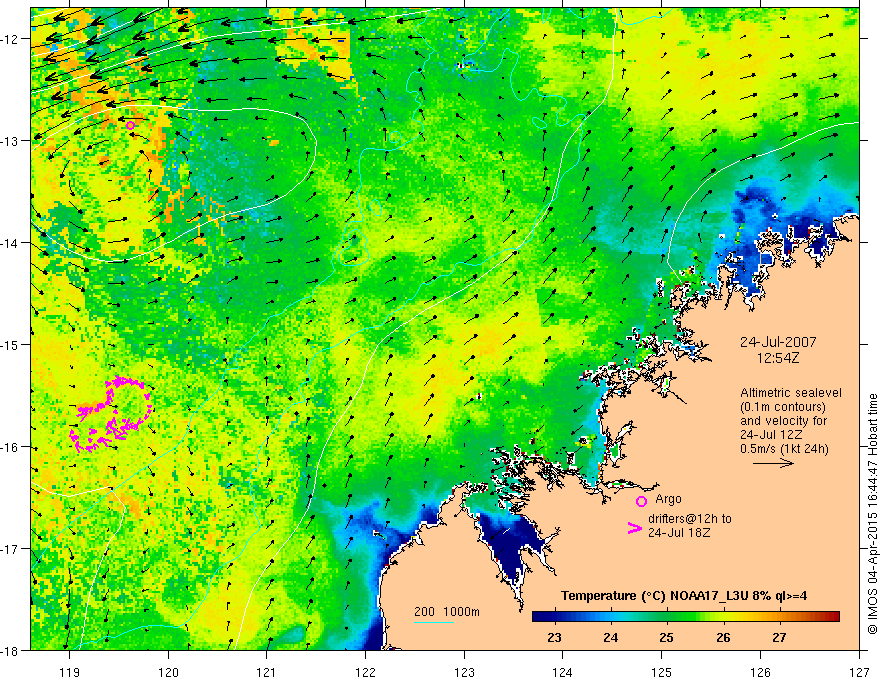Click the date text 24-Jul-2007
This screenshot has width=880, height=680.
tap(778, 342)
